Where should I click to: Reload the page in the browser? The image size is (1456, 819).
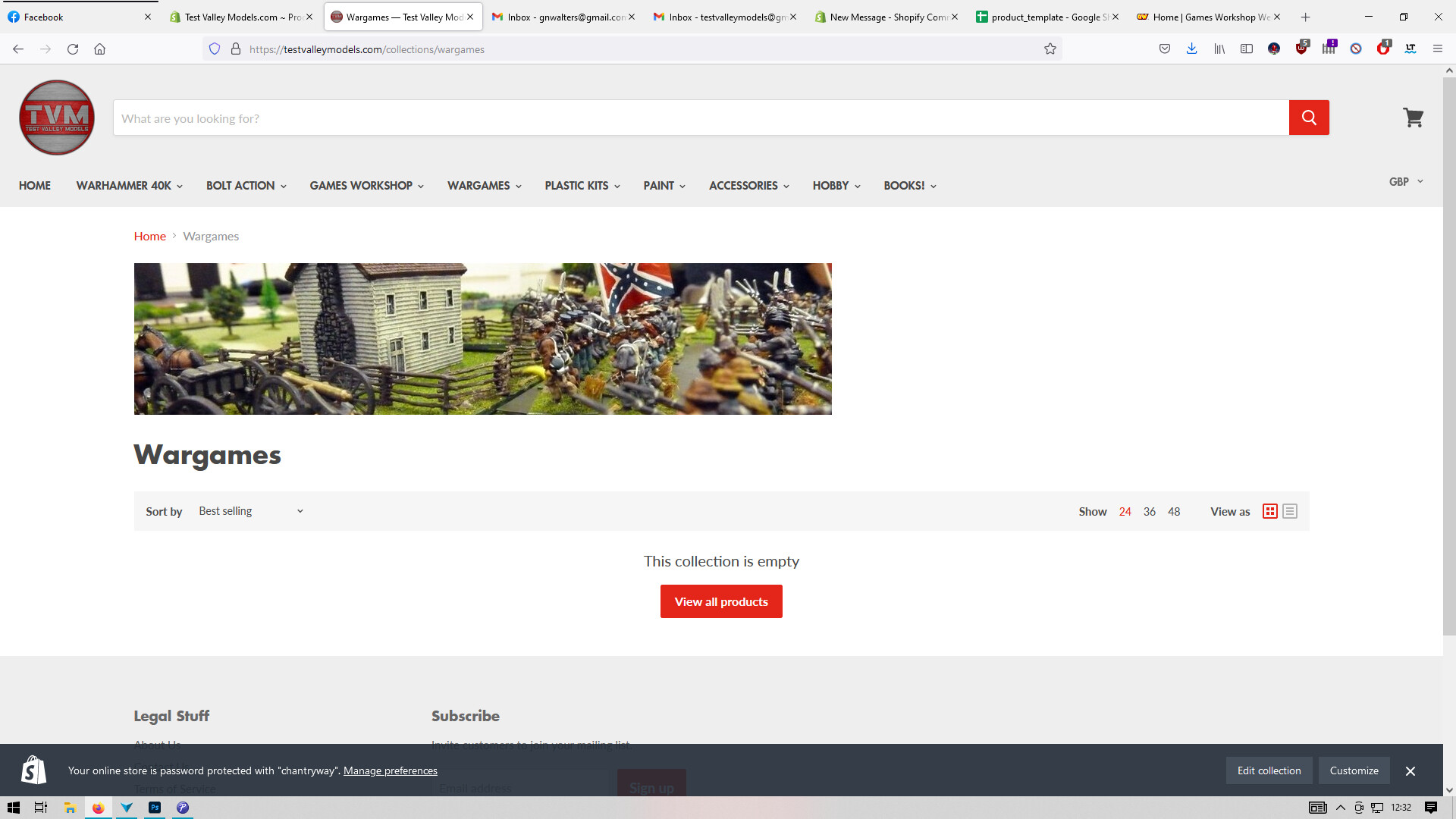click(x=73, y=49)
